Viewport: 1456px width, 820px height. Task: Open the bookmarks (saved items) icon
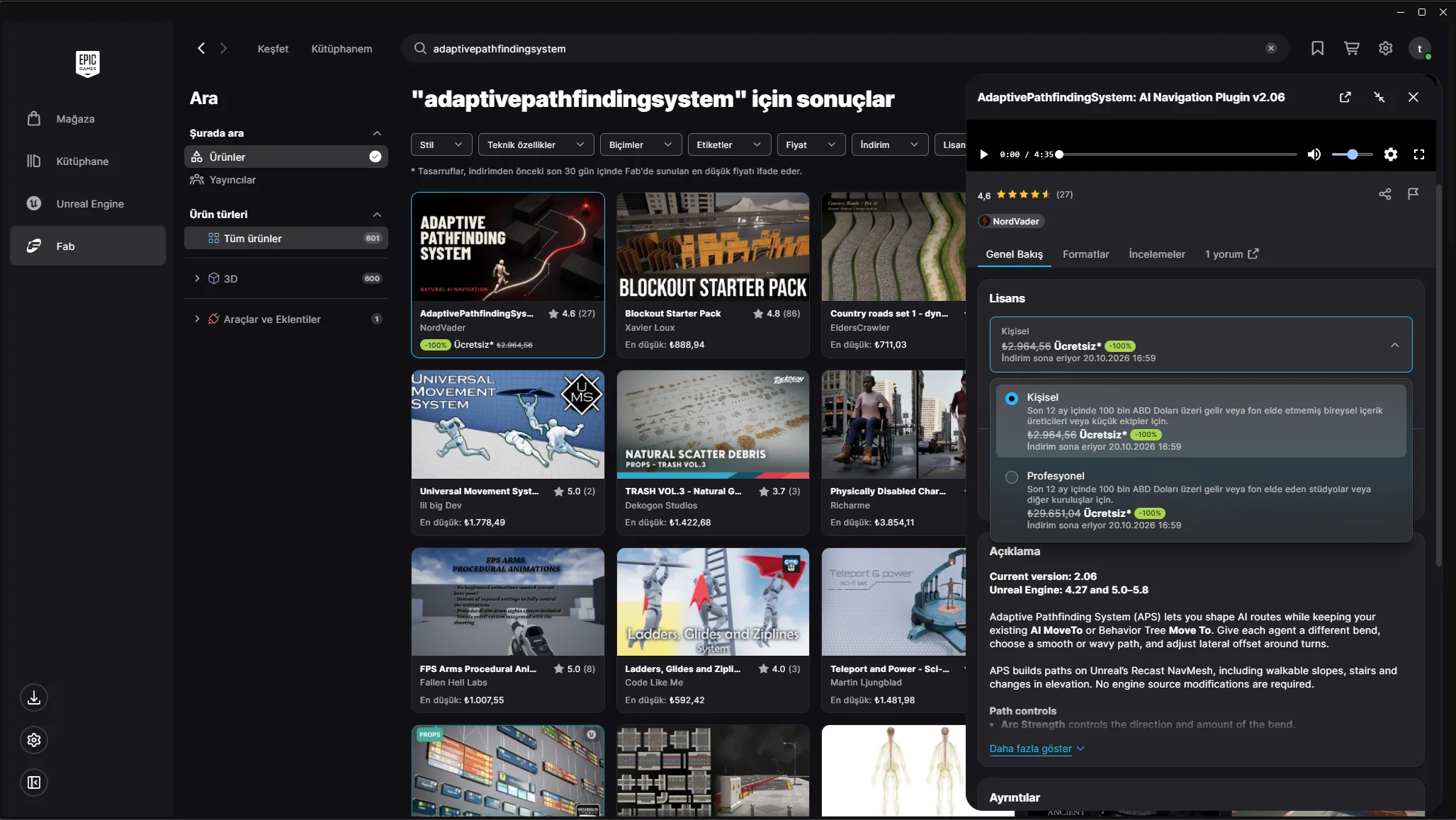click(x=1317, y=48)
